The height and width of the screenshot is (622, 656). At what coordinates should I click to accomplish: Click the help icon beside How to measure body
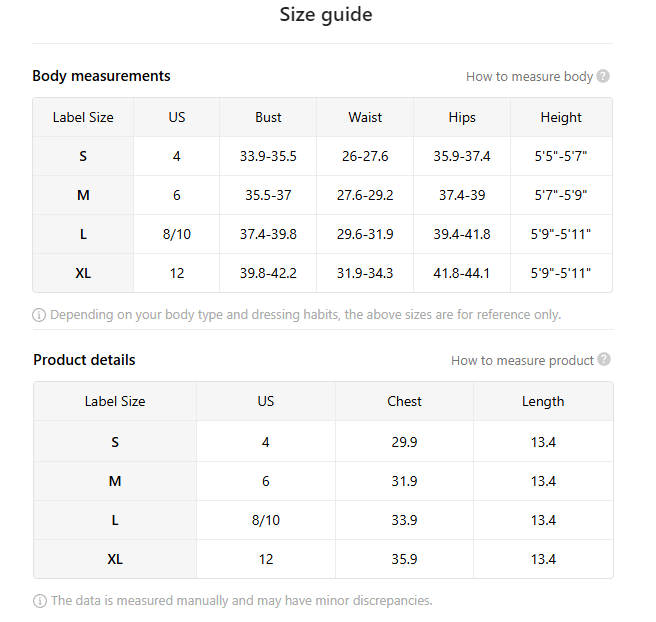tap(603, 76)
